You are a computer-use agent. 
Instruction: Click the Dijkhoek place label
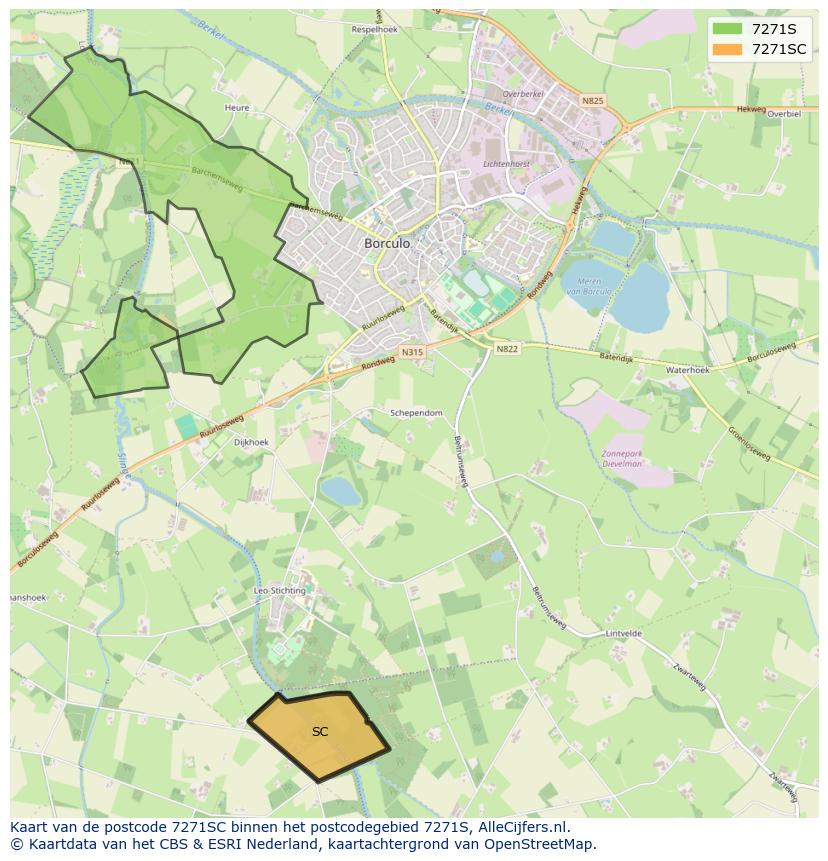[x=251, y=442]
